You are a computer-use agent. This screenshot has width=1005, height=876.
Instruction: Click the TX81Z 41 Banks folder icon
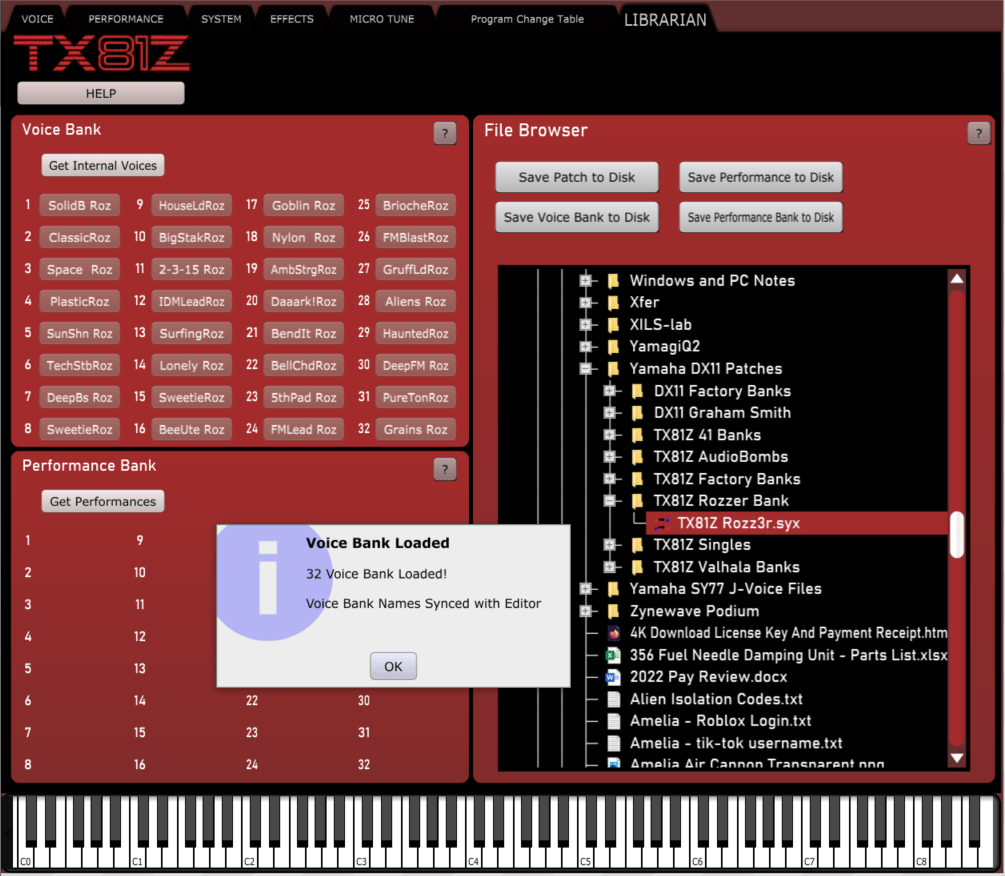(x=637, y=435)
